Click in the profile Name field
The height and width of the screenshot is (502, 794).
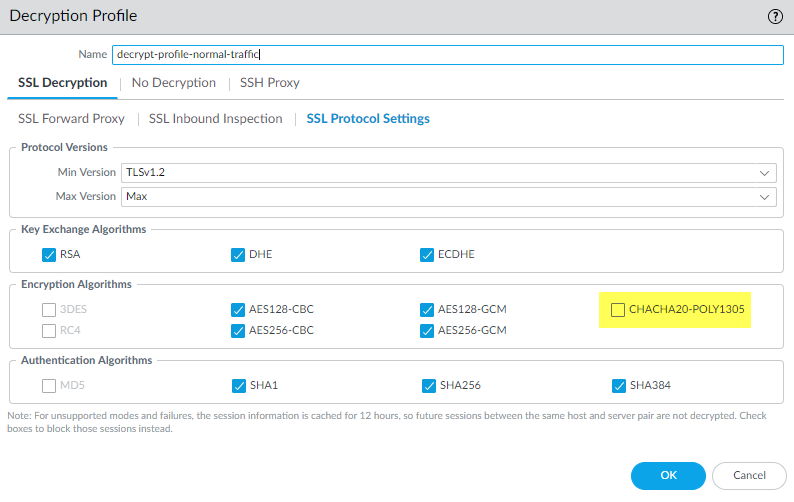445,55
